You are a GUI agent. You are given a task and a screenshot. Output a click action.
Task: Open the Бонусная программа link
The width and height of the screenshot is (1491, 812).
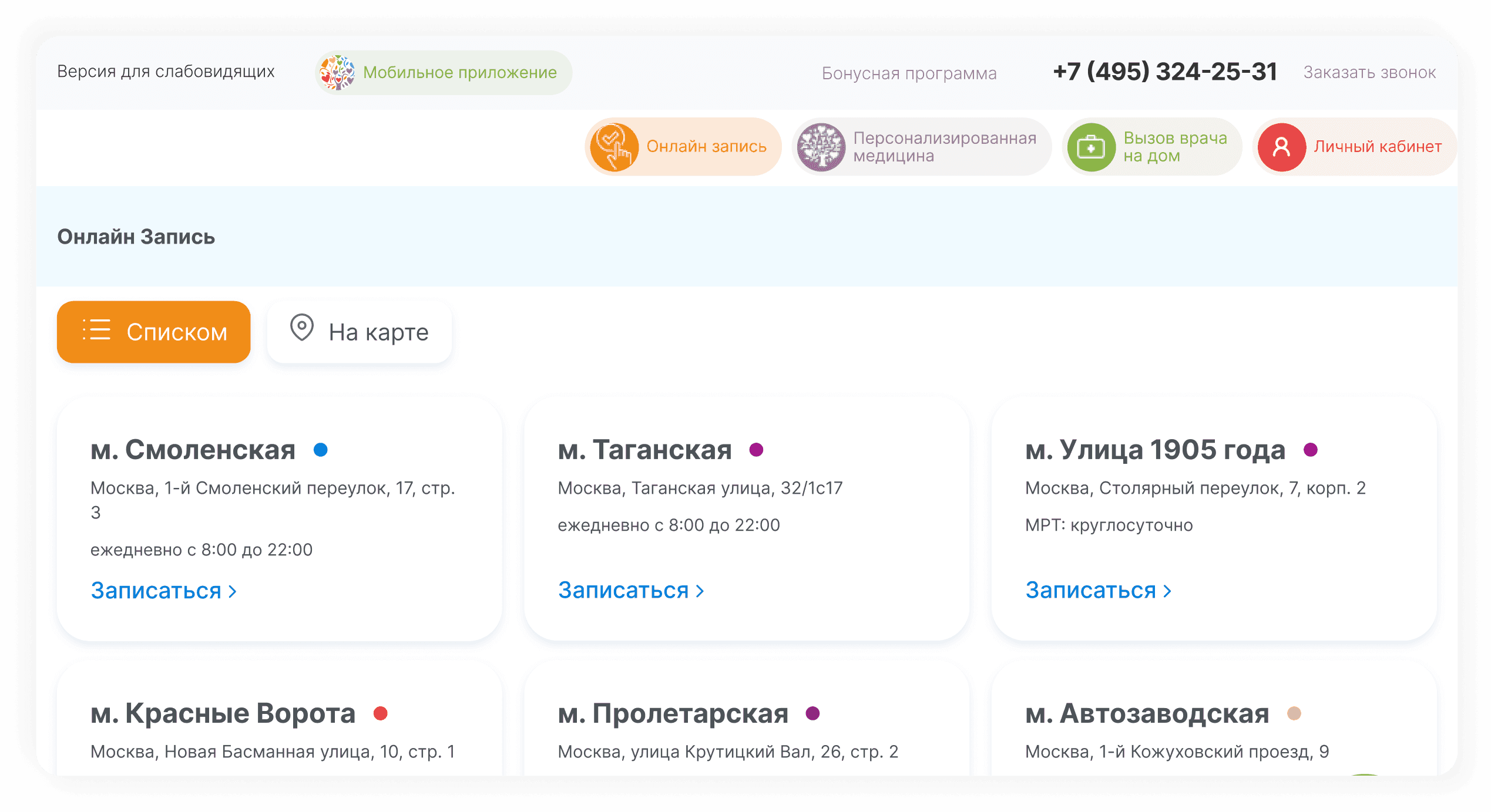point(909,73)
